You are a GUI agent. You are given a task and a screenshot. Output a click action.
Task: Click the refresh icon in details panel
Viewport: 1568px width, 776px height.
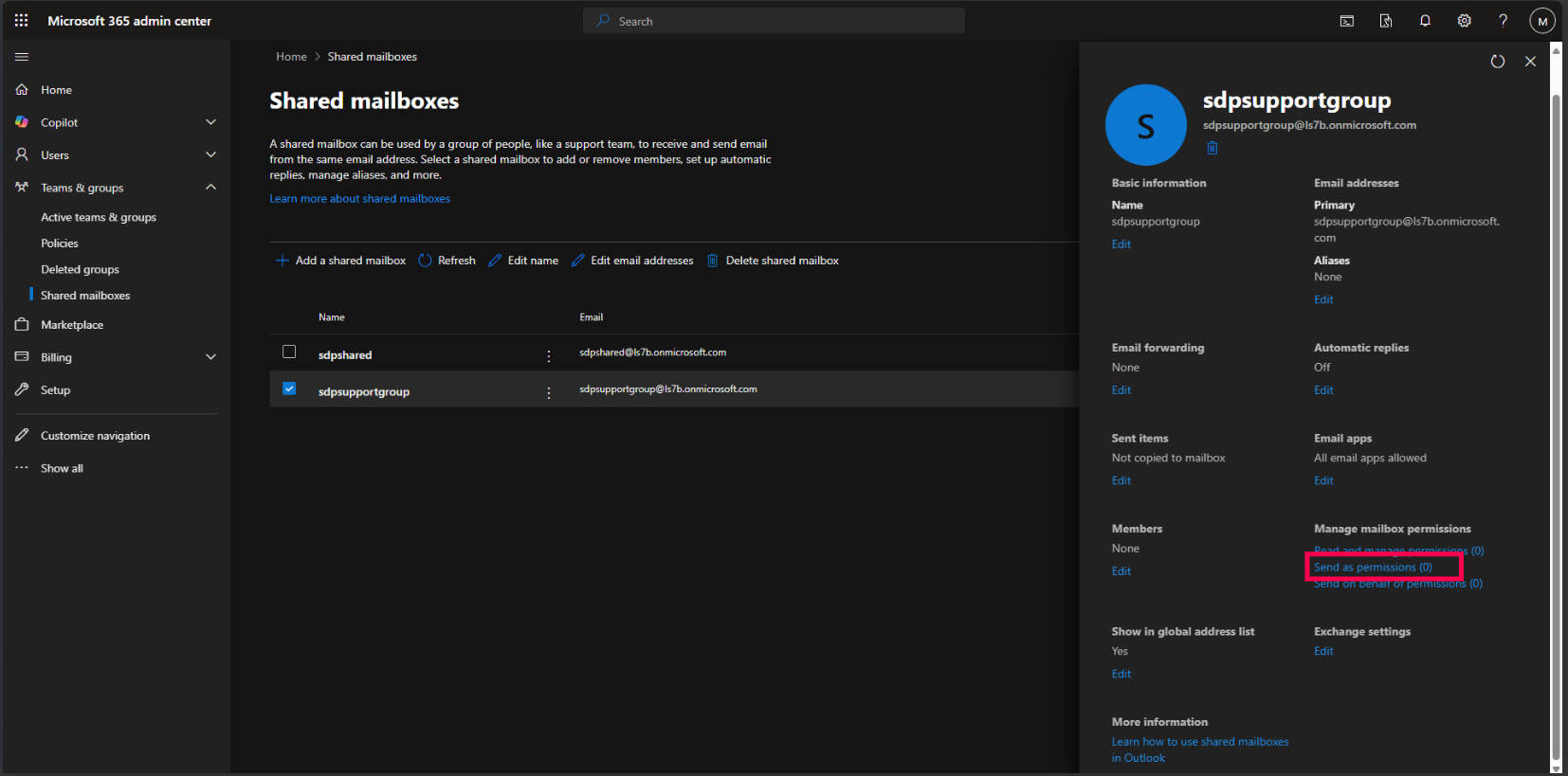point(1497,62)
